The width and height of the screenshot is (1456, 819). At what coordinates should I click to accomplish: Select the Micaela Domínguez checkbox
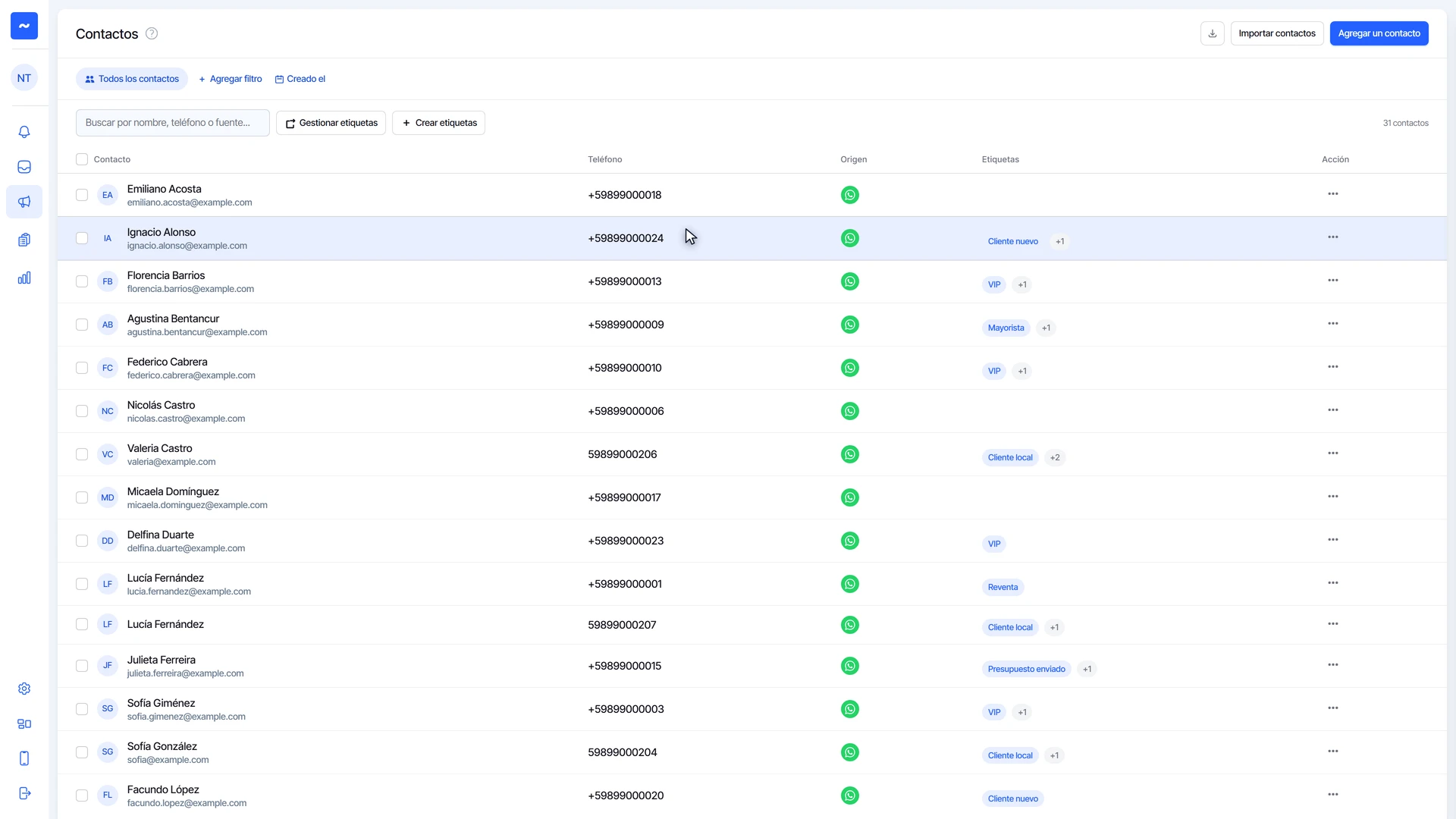(82, 497)
